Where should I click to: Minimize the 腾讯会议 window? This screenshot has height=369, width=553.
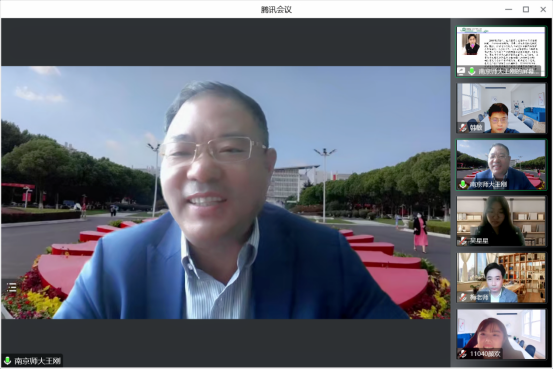coord(509,10)
